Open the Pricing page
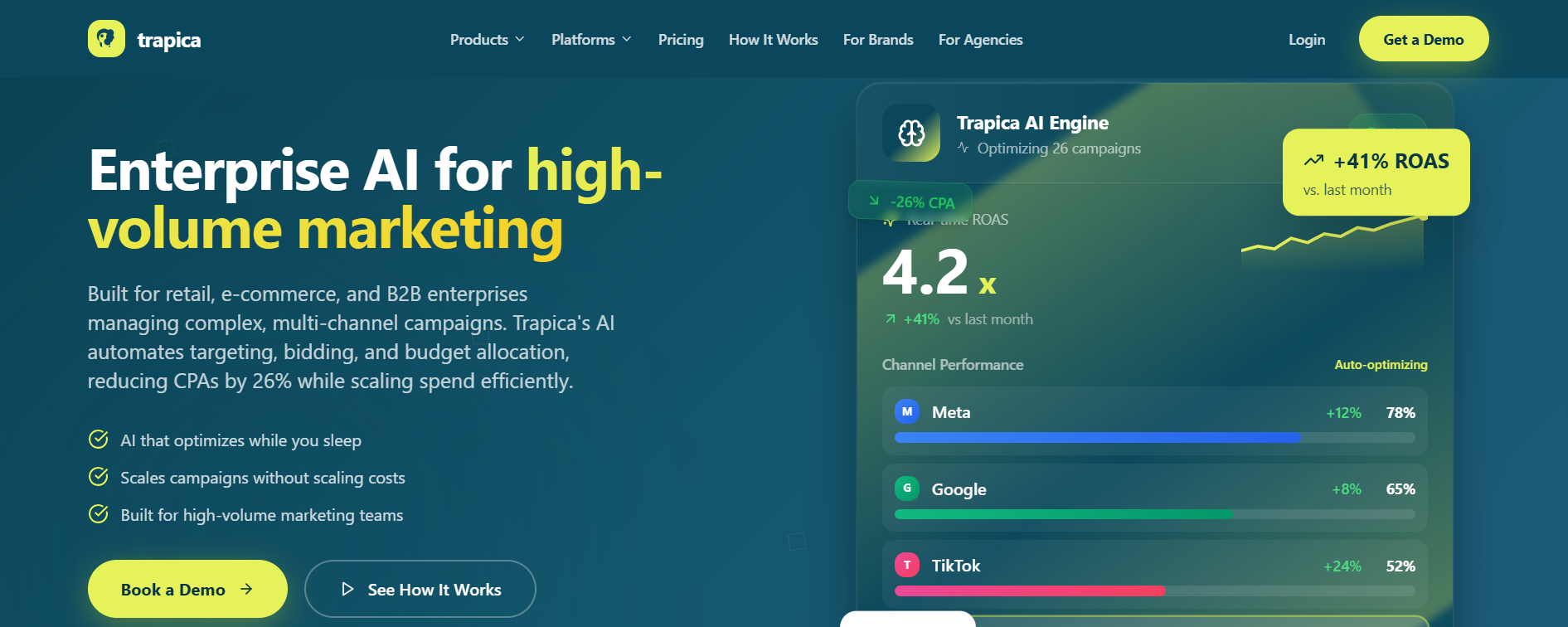The width and height of the screenshot is (1568, 627). tap(681, 39)
